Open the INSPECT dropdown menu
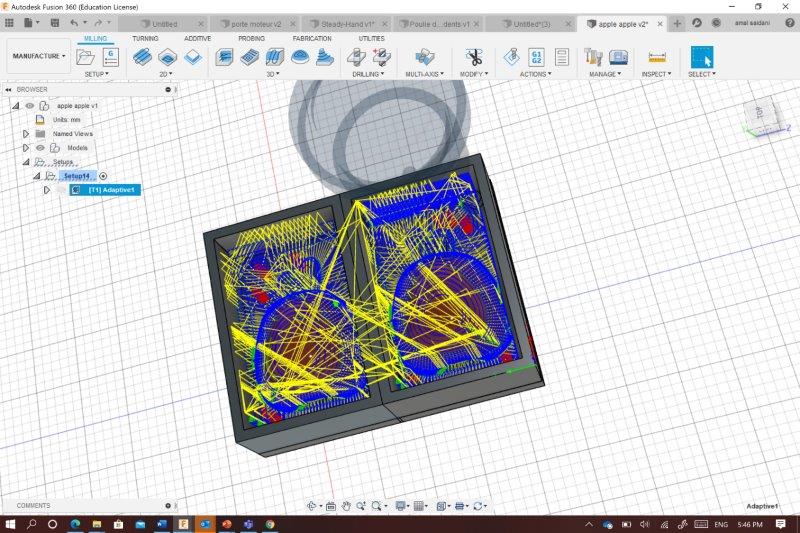 click(656, 74)
